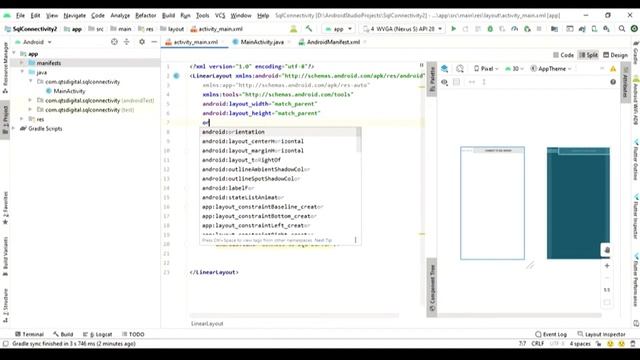Screen dimensions: 640x360
Task: Open the Pixel device preview dropdown
Action: tap(486, 69)
